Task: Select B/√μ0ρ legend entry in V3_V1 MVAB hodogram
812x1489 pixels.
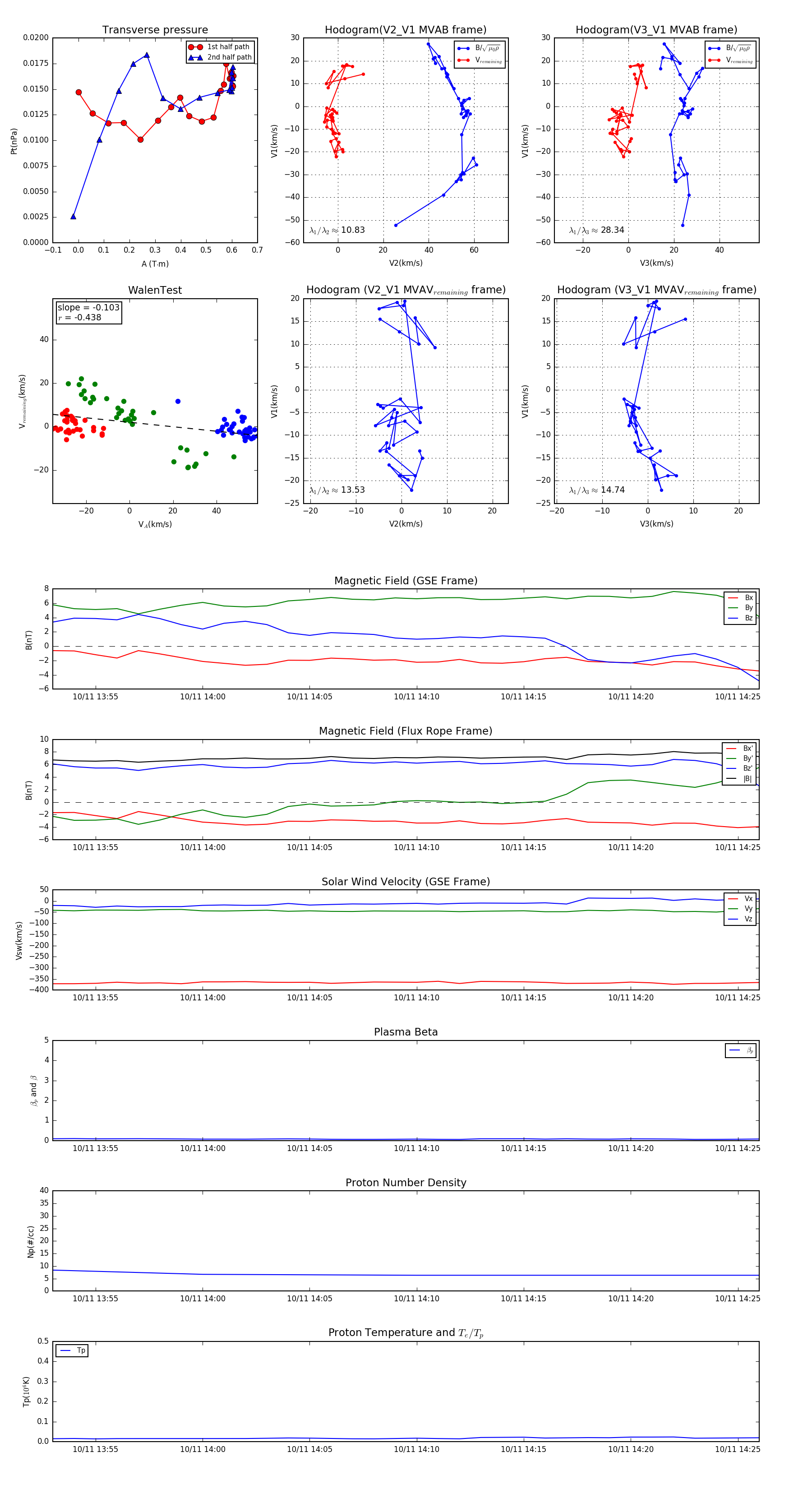Action: click(x=729, y=49)
